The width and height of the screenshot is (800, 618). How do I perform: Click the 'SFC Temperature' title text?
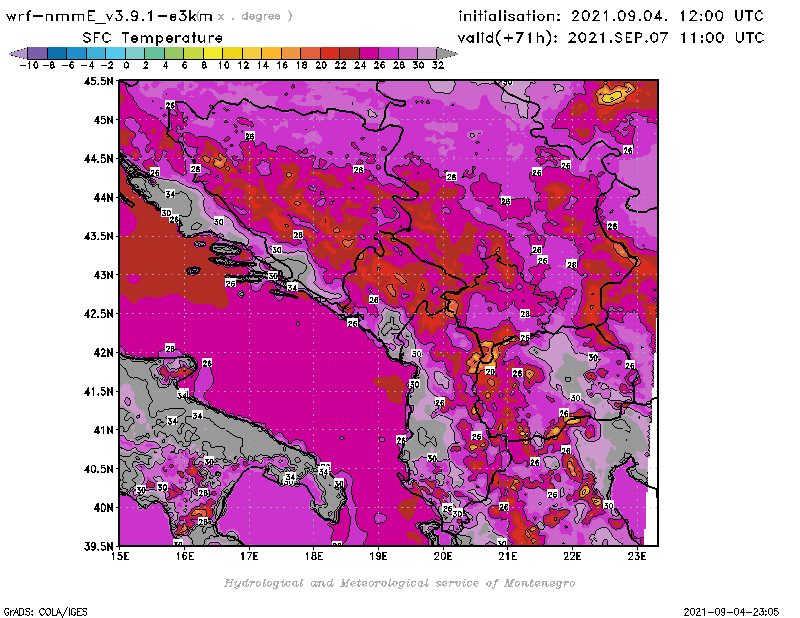[153, 38]
